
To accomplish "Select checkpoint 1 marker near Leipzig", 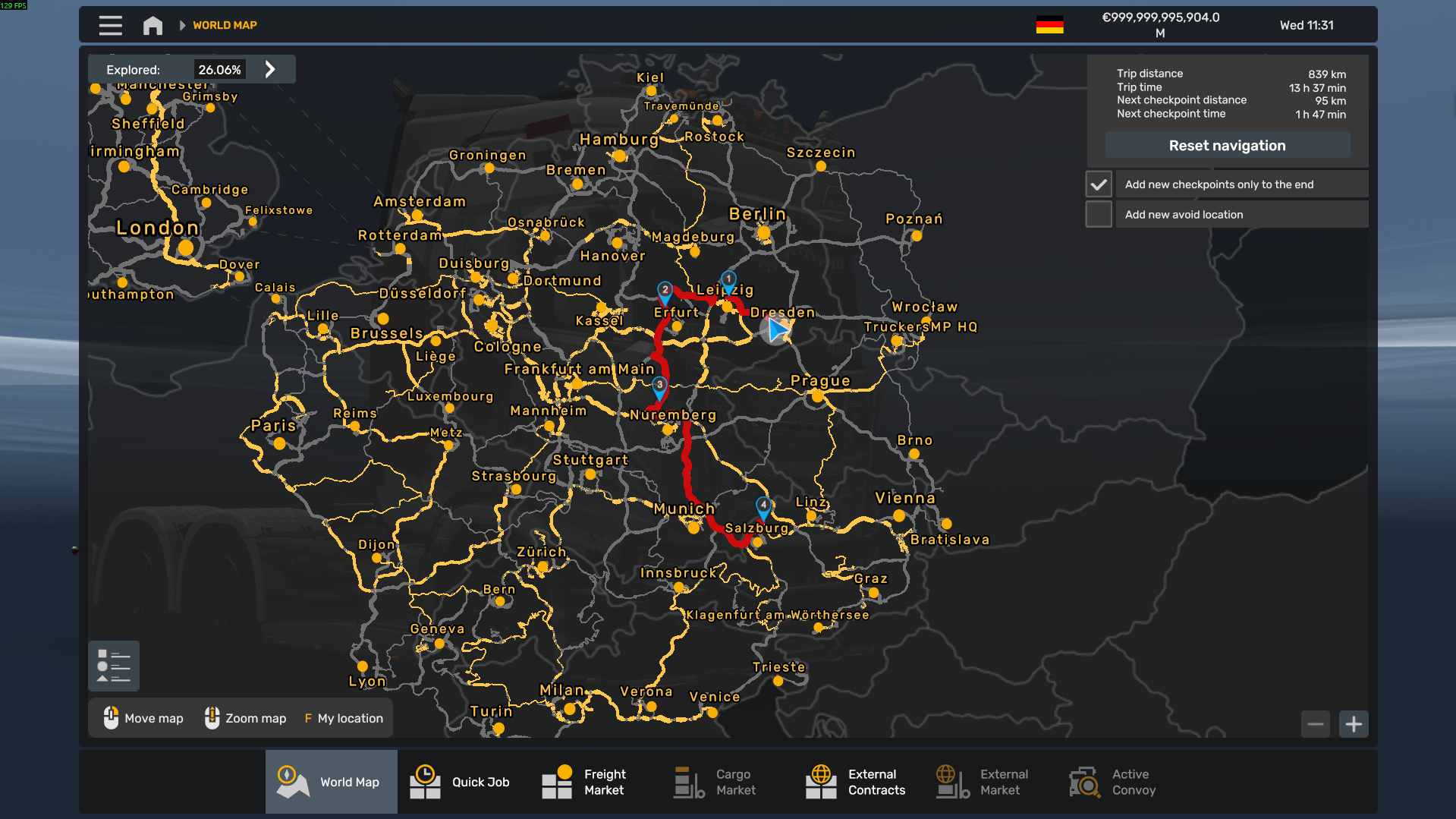I will pos(728,280).
